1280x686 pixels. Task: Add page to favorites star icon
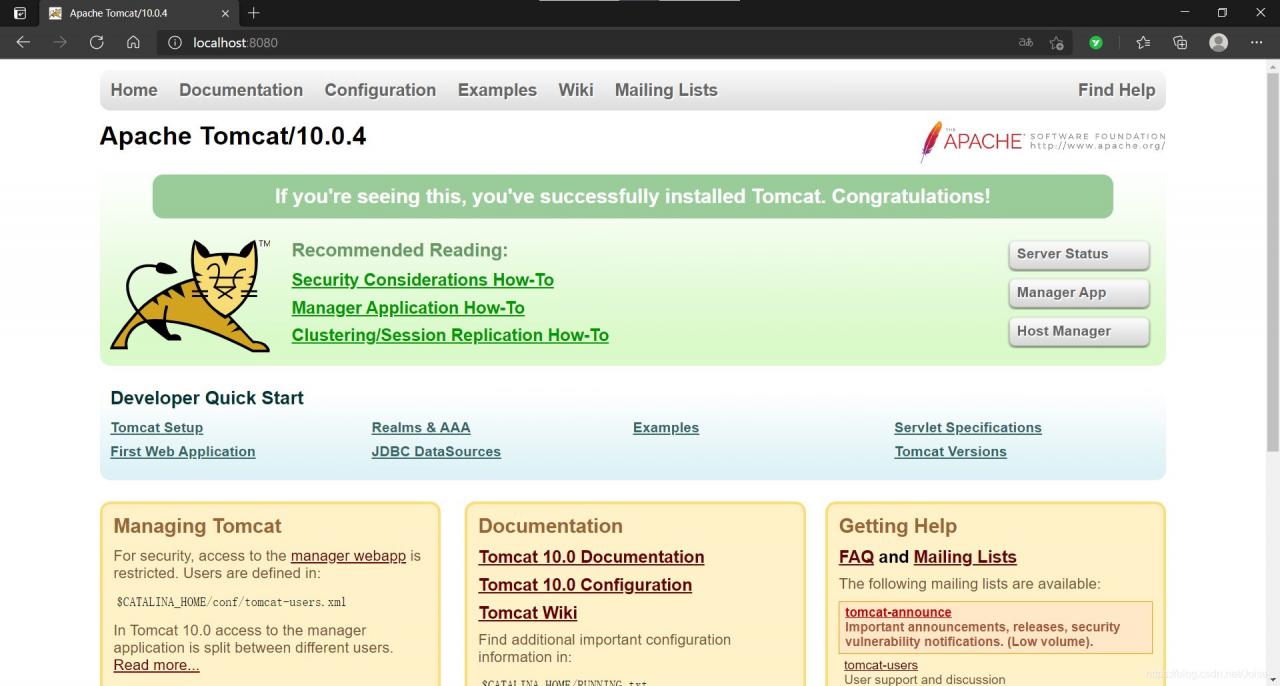[1057, 42]
